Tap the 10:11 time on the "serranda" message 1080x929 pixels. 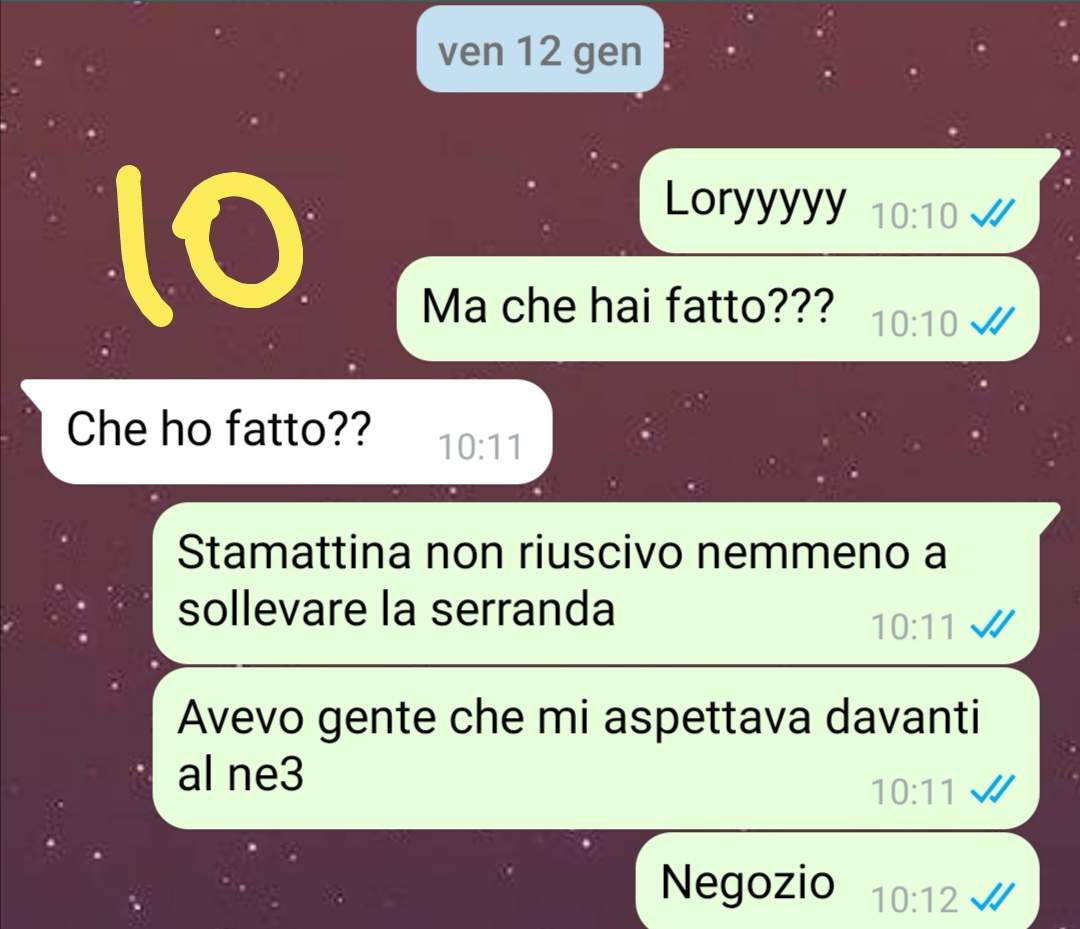(x=914, y=627)
